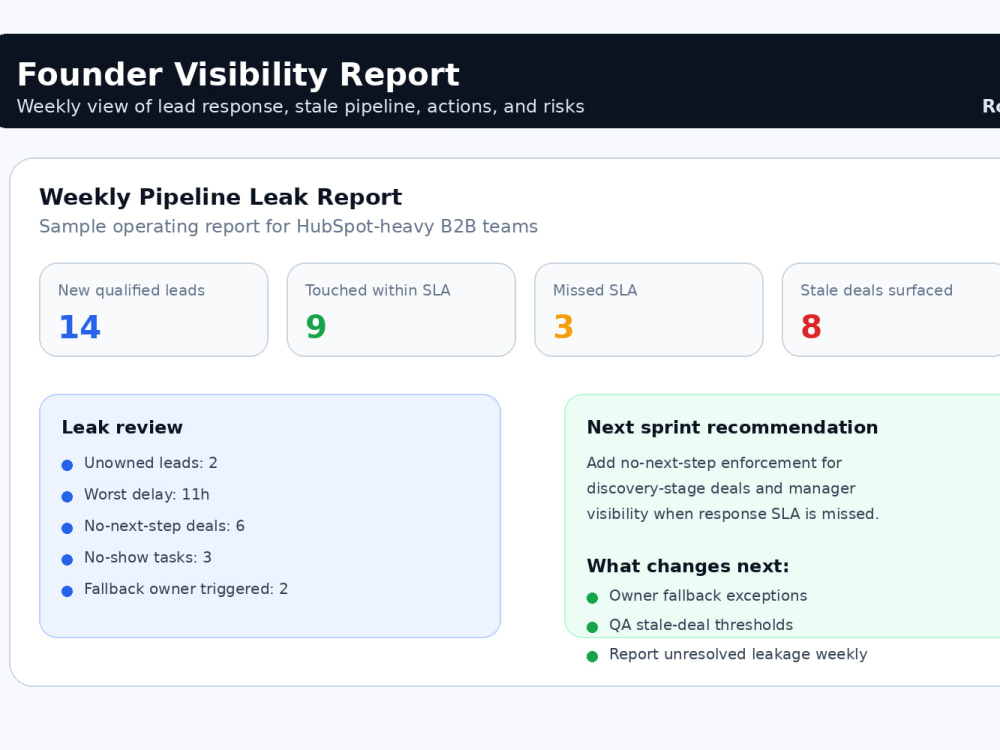Open the New qualified leads card
The height and width of the screenshot is (750, 1000).
[154, 310]
